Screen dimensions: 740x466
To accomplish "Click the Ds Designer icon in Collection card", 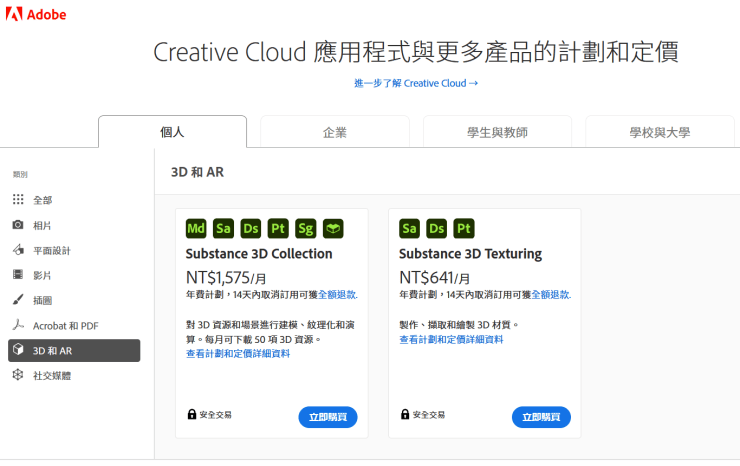I will click(251, 229).
